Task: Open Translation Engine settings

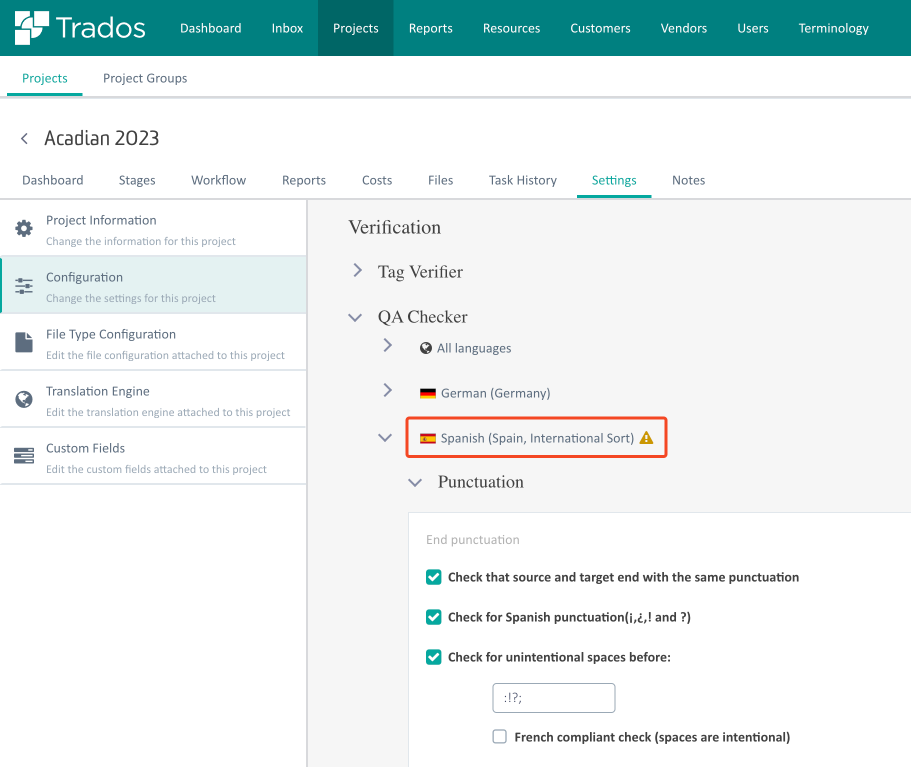Action: point(153,399)
